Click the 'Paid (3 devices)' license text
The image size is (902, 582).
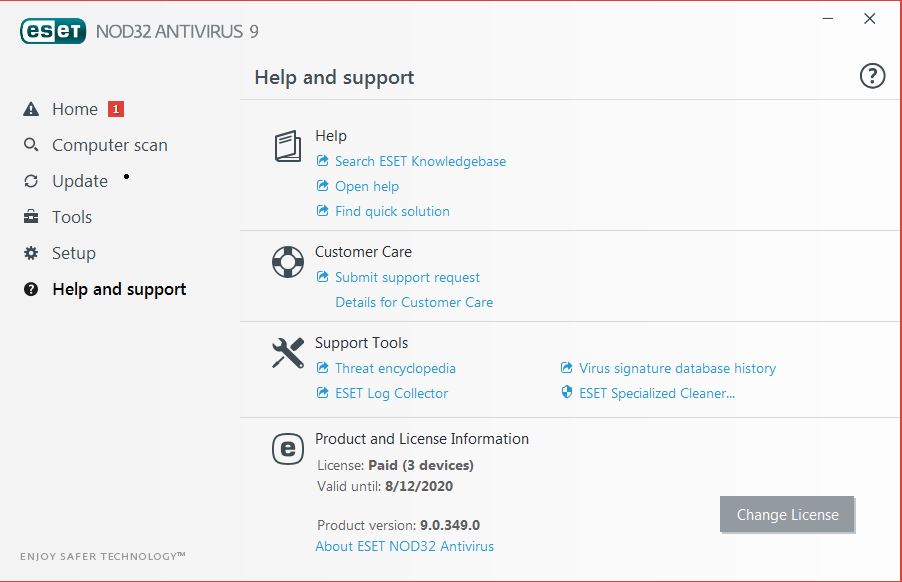click(421, 465)
